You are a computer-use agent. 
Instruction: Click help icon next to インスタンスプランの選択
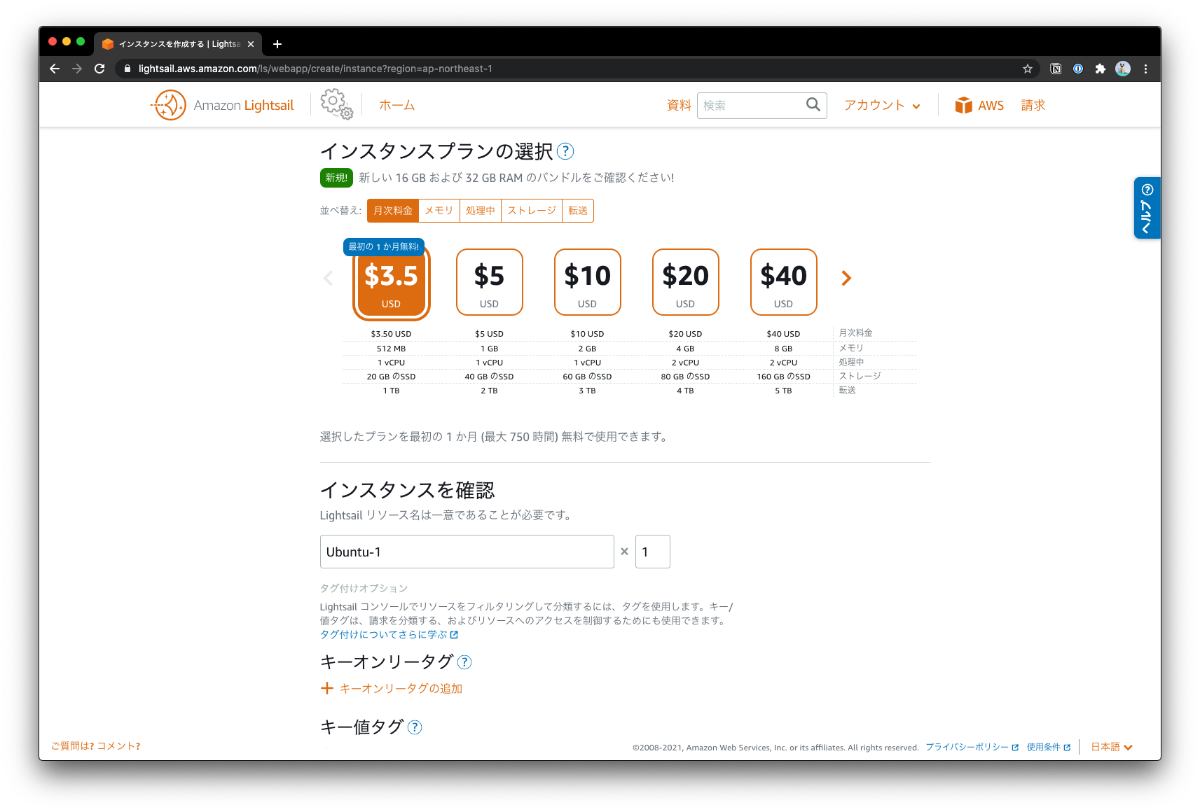(565, 152)
